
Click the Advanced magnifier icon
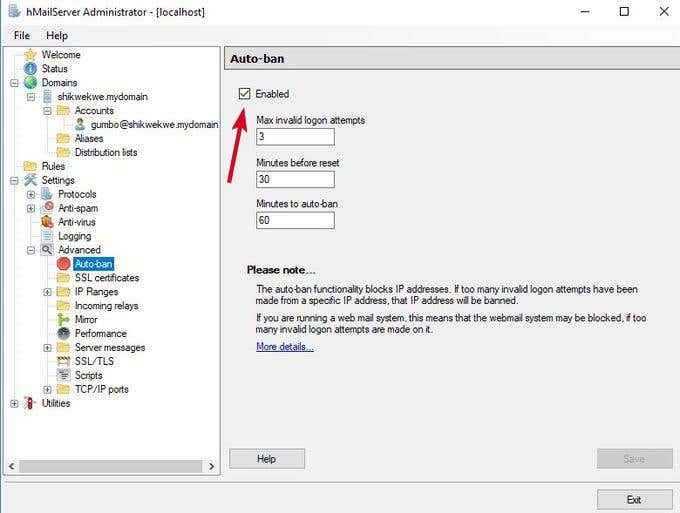coord(47,250)
